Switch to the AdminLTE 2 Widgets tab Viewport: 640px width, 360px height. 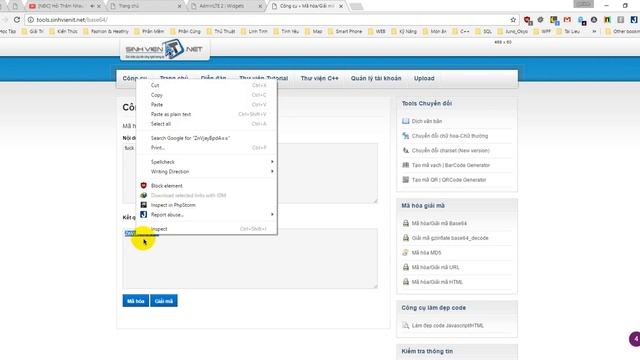click(227, 6)
